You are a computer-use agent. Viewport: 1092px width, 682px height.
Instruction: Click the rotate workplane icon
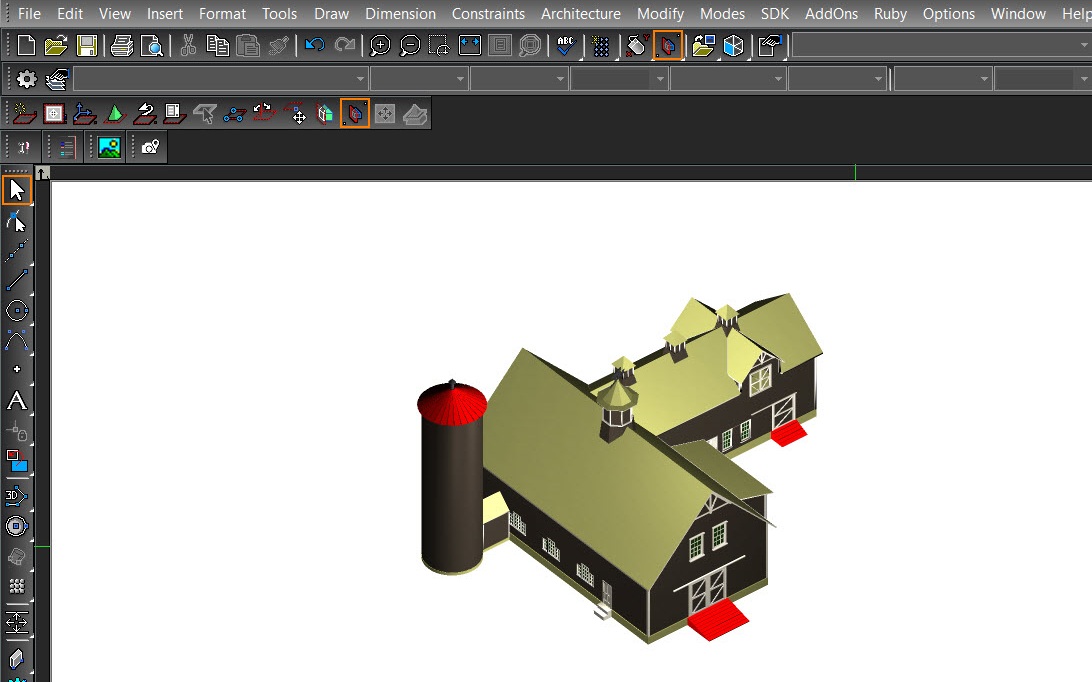coord(265,112)
